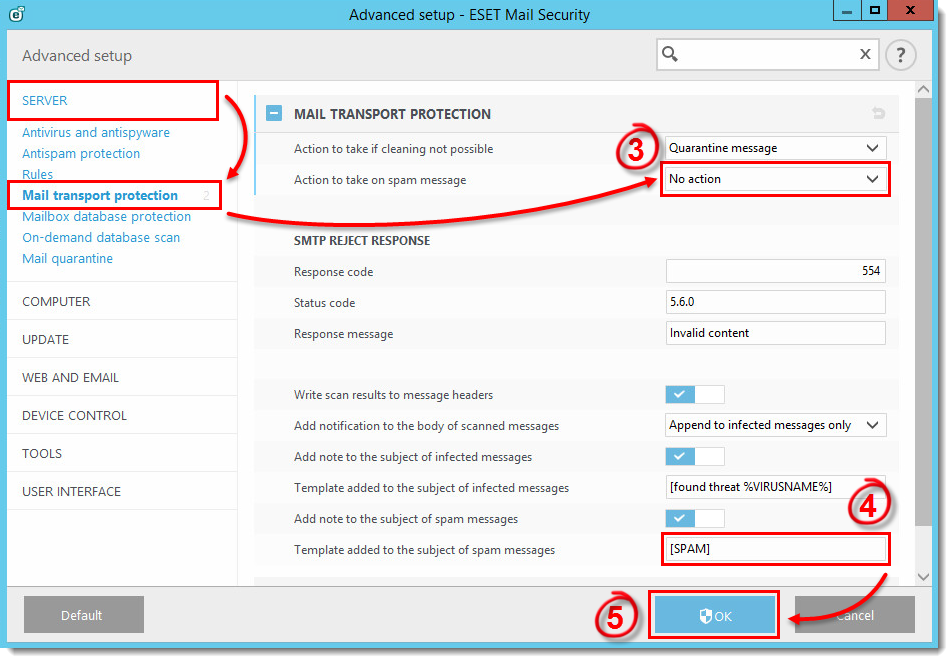Click the search magnifier icon
Image resolution: width=947 pixels, height=657 pixels.
click(x=670, y=55)
